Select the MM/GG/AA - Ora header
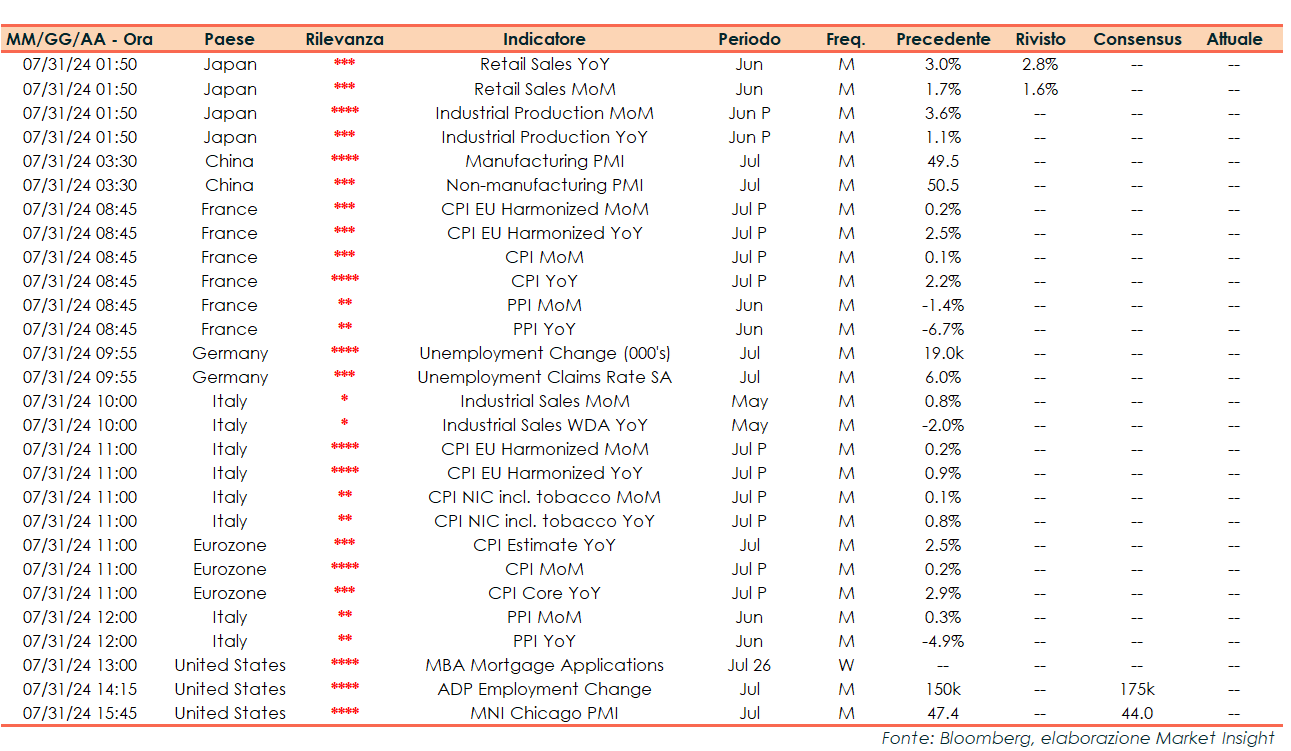This screenshot has height=751, width=1291. coord(80,40)
